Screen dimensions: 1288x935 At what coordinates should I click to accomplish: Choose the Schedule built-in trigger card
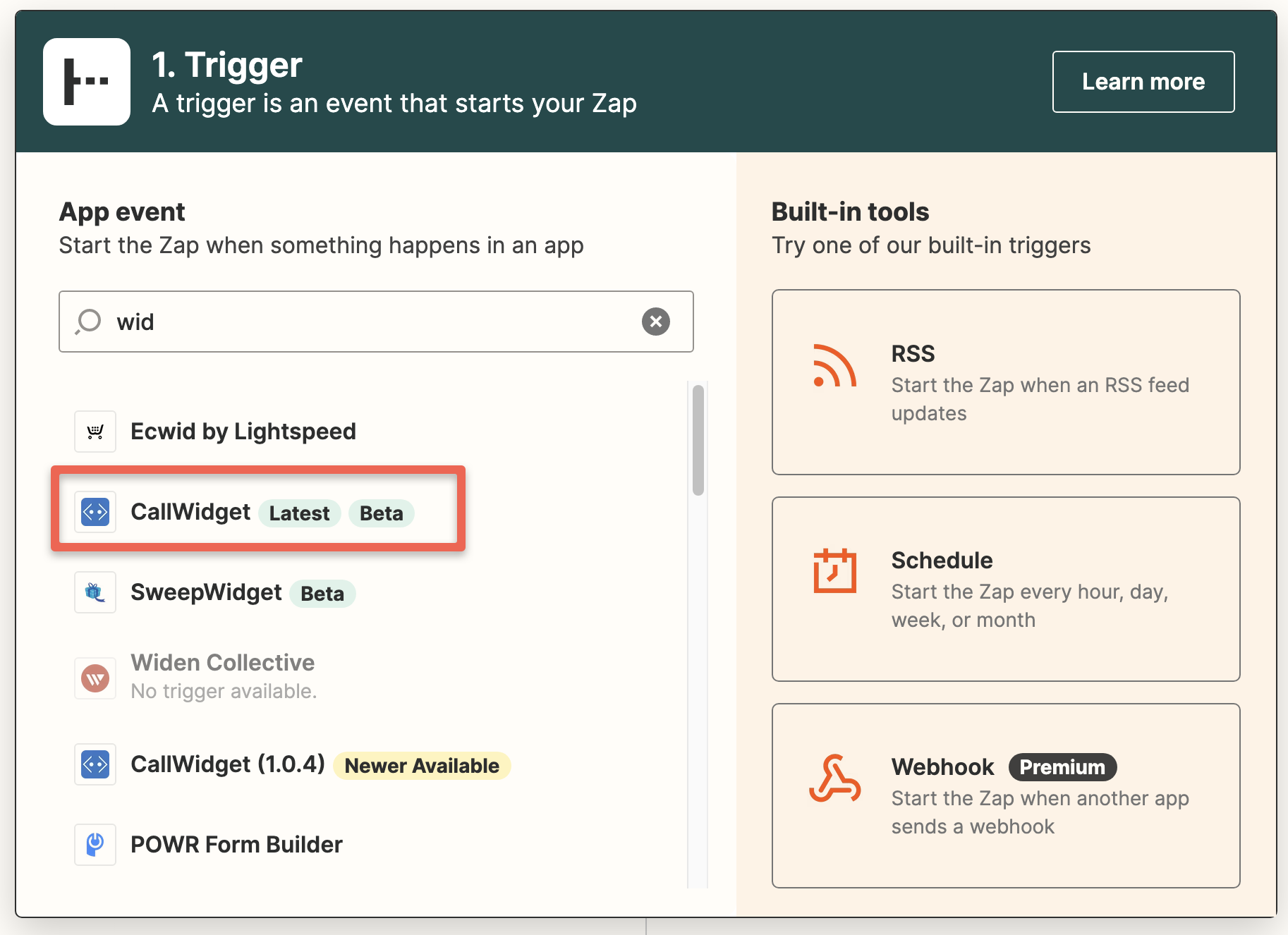[1006, 589]
